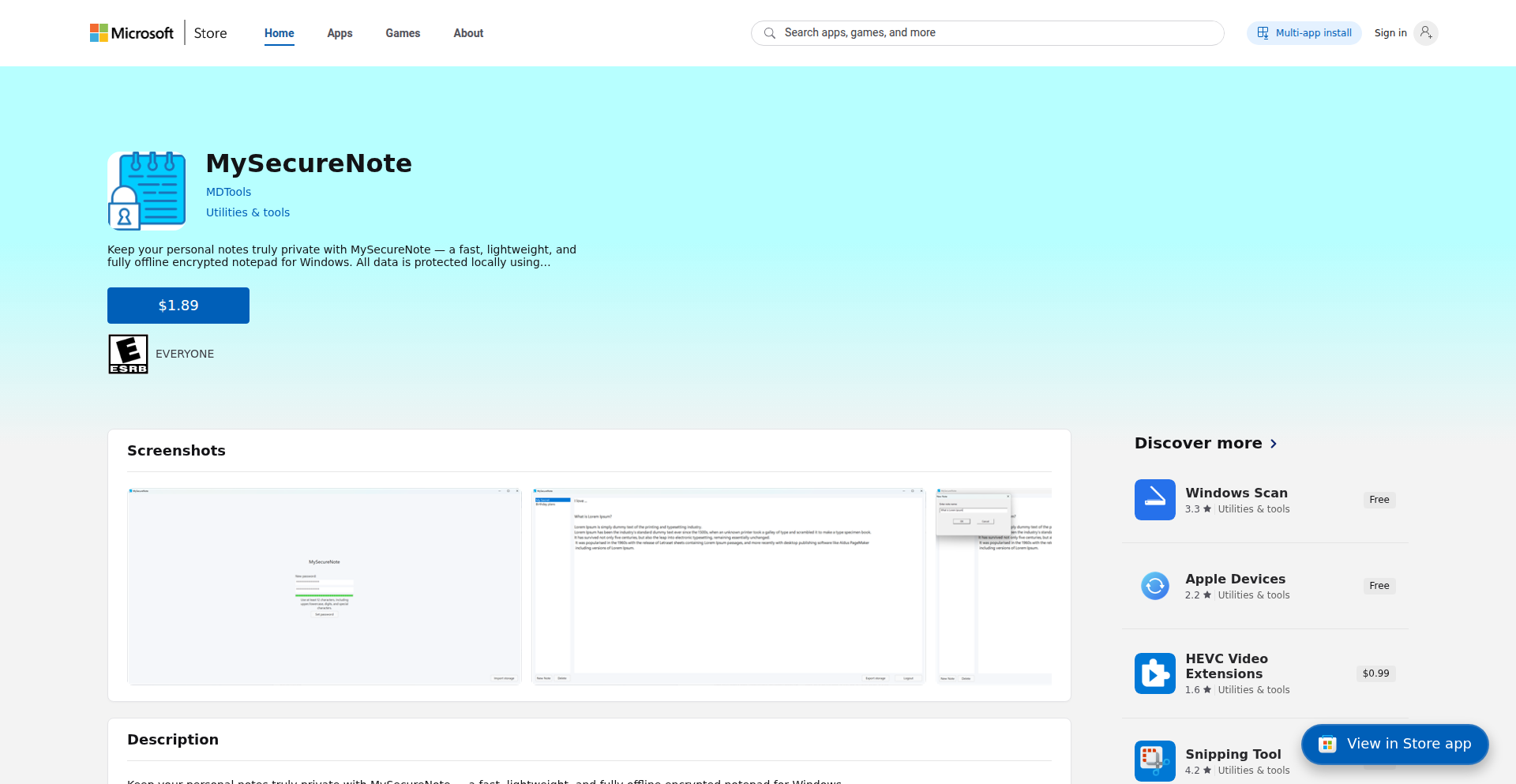Open the Apps tab
The image size is (1516, 784).
click(340, 33)
